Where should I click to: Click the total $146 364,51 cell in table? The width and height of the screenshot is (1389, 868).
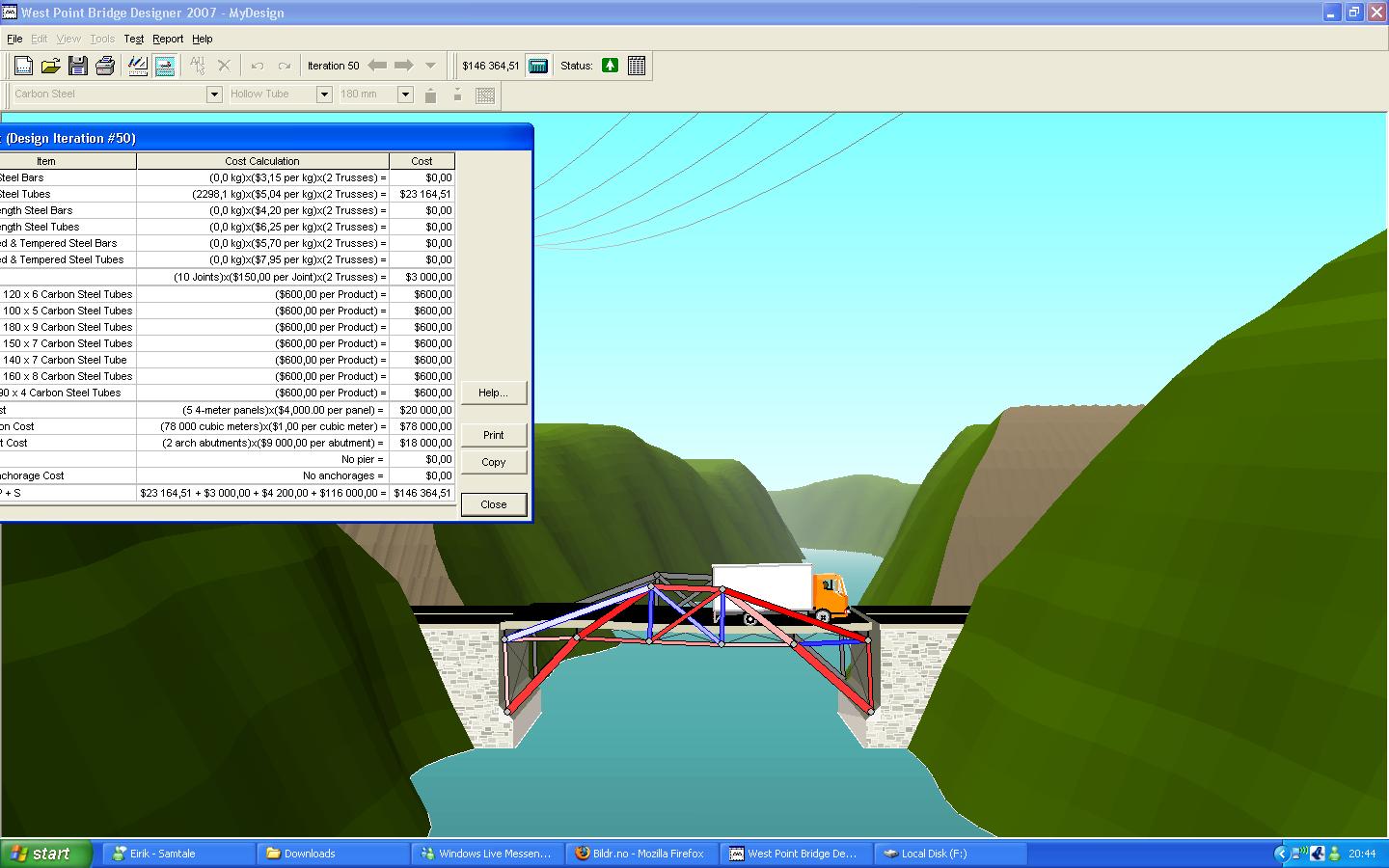(x=422, y=493)
